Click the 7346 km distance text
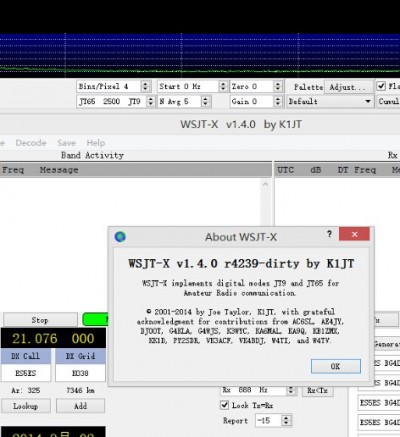This screenshot has width=400, height=437. click(80, 390)
